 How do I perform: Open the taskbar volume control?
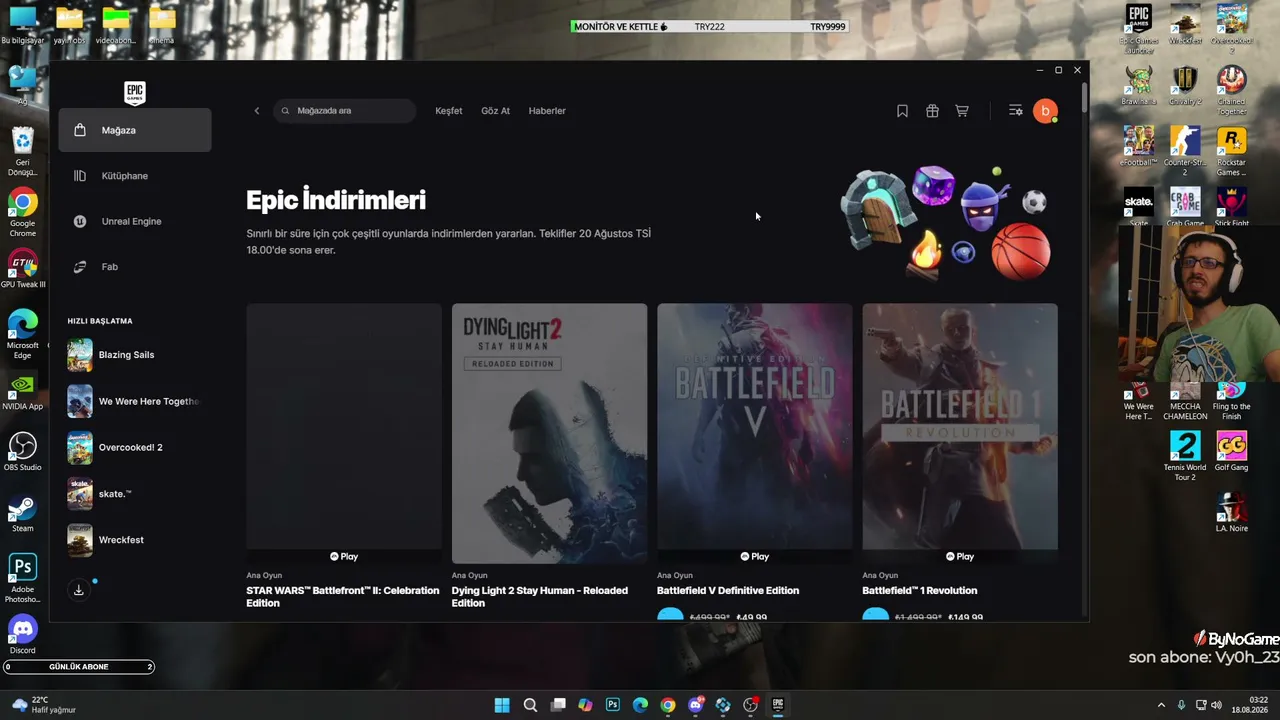[x=1218, y=705]
